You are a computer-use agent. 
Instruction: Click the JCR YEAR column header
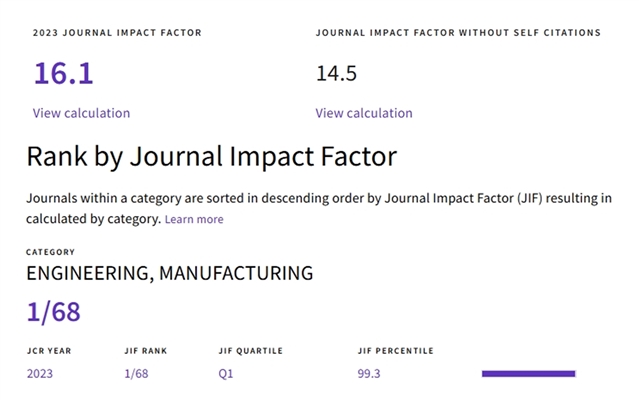49,351
